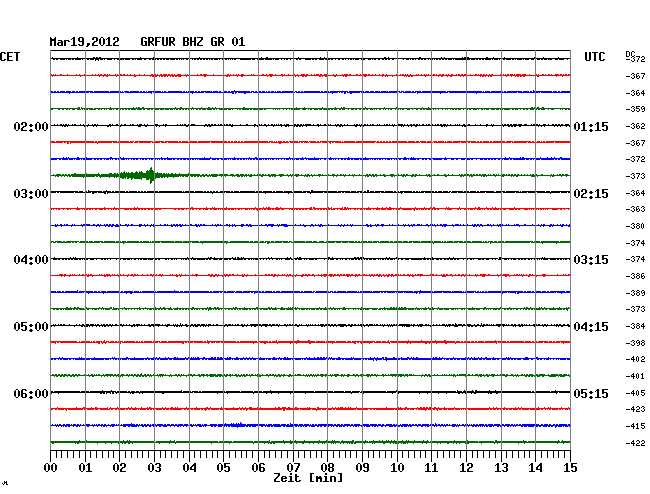Viewport: 650px width, 494px height.
Task: Click the 14 minute axis label
Action: coord(535,468)
